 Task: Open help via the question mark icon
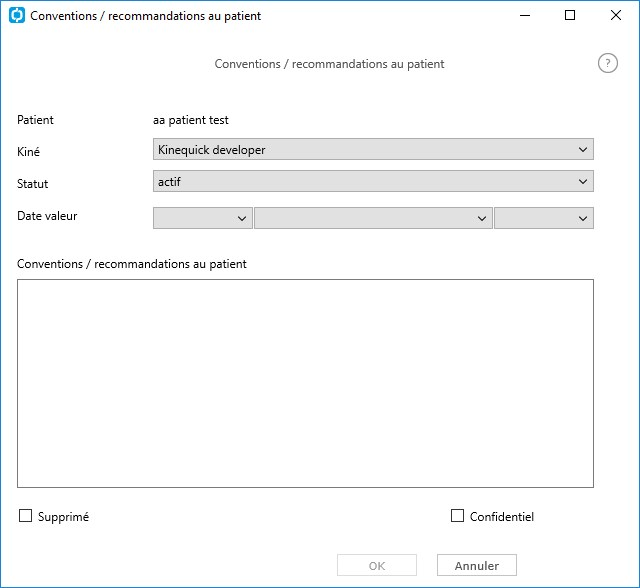tap(608, 64)
